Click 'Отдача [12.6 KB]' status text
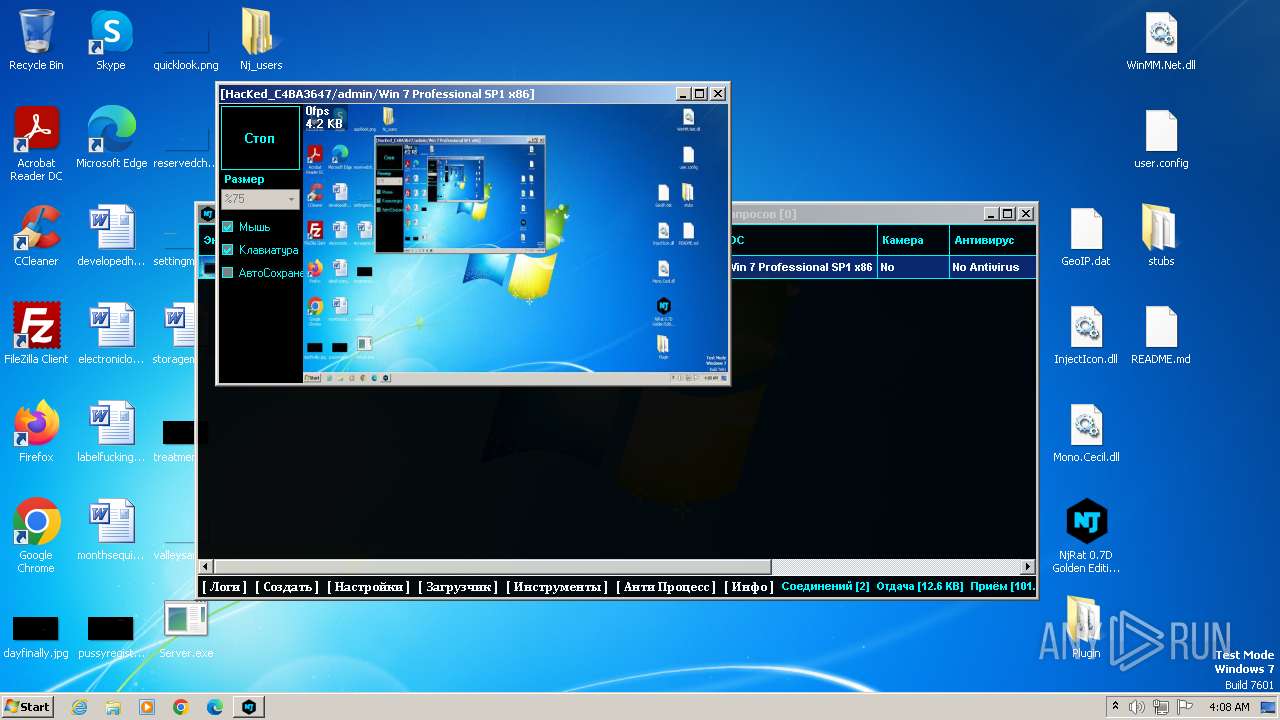This screenshot has width=1280, height=720. coord(920,587)
